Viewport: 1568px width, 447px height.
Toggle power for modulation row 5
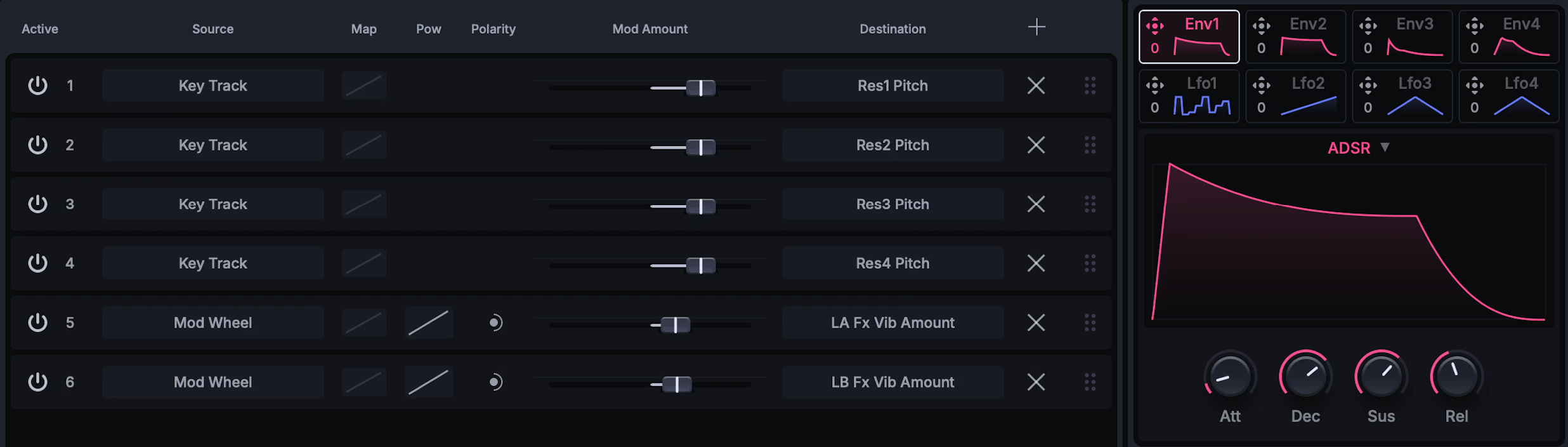click(x=38, y=323)
